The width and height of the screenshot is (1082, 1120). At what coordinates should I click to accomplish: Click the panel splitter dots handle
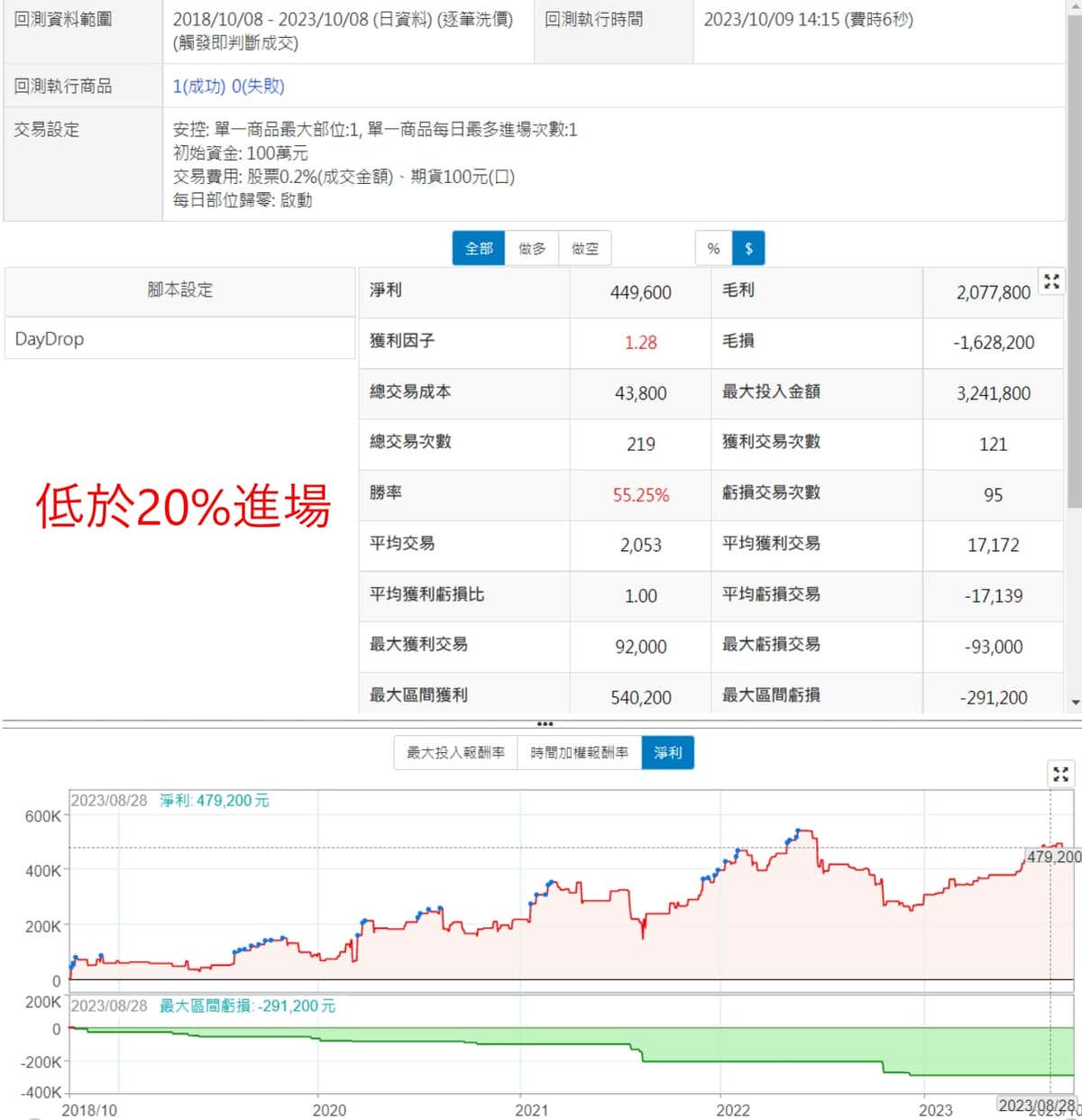tap(545, 724)
